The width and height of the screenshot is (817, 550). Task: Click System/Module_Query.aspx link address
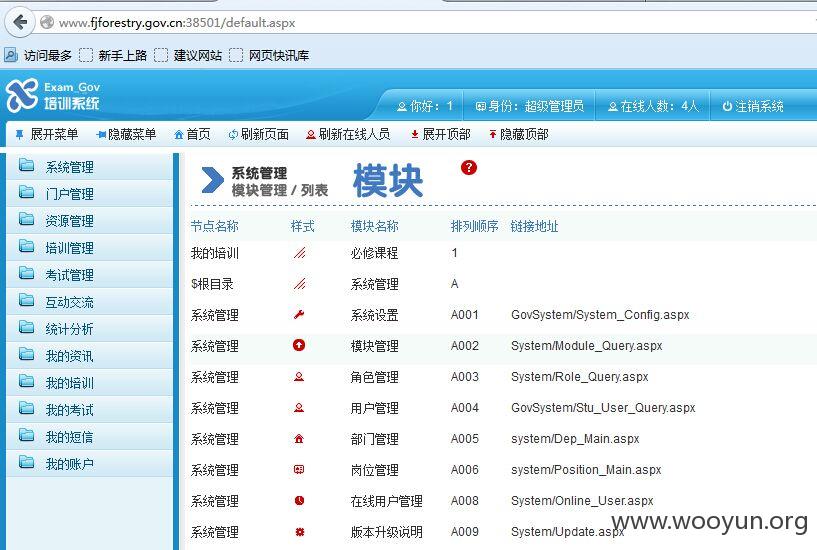pos(587,346)
